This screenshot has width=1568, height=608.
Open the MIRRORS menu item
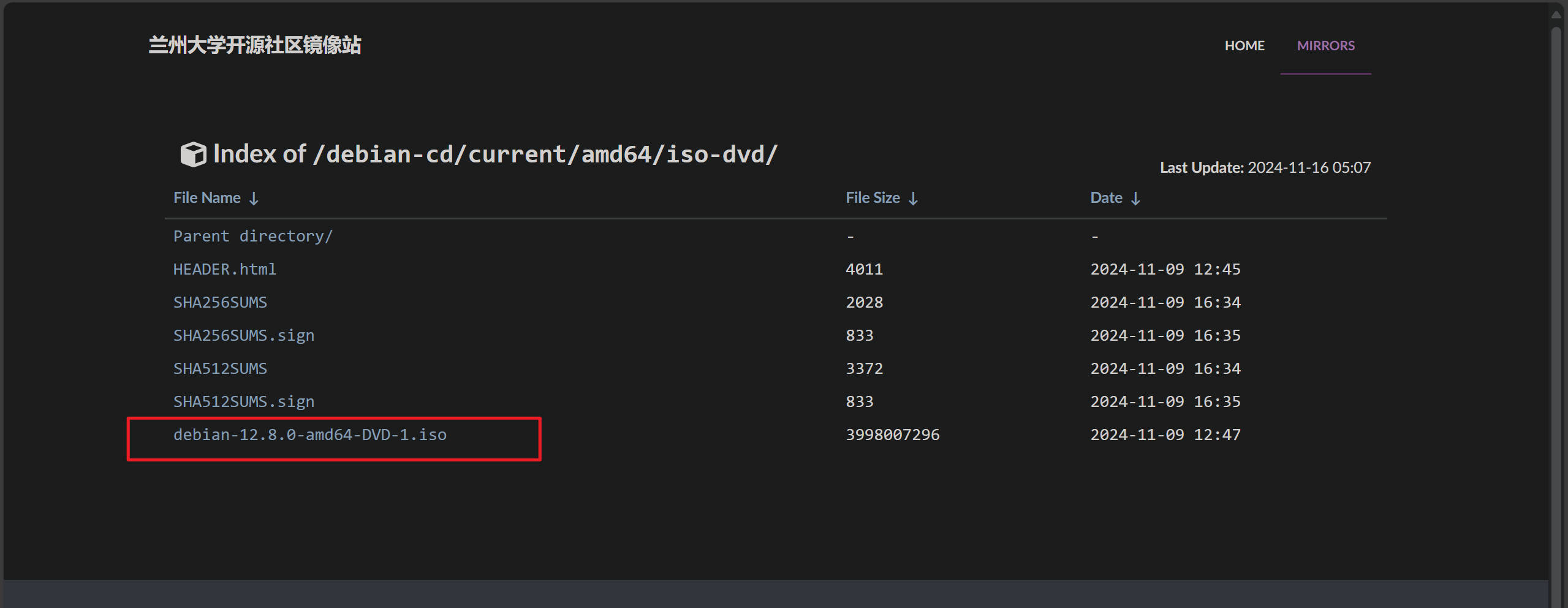(1325, 46)
